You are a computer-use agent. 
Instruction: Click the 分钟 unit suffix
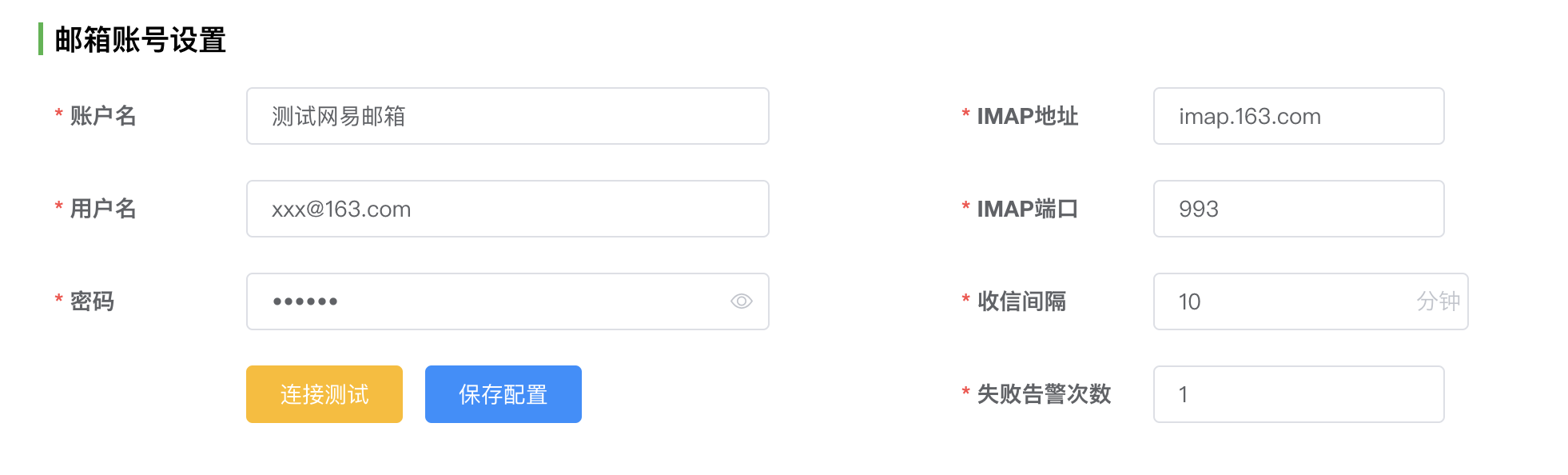pyautogui.click(x=1438, y=301)
